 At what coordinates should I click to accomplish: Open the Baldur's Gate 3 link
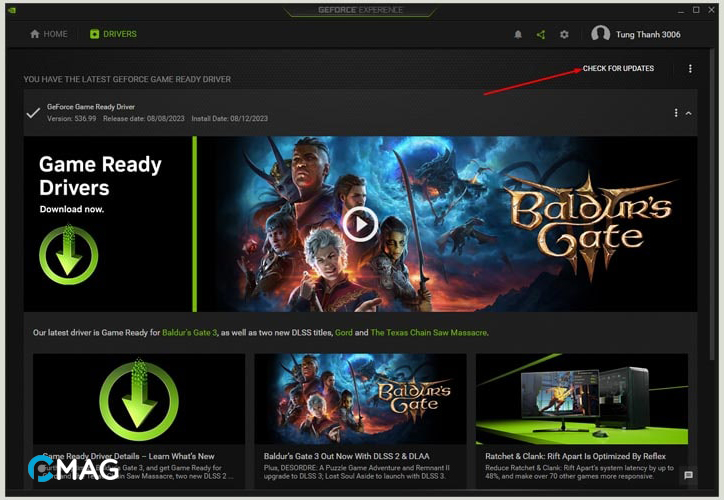click(x=189, y=332)
